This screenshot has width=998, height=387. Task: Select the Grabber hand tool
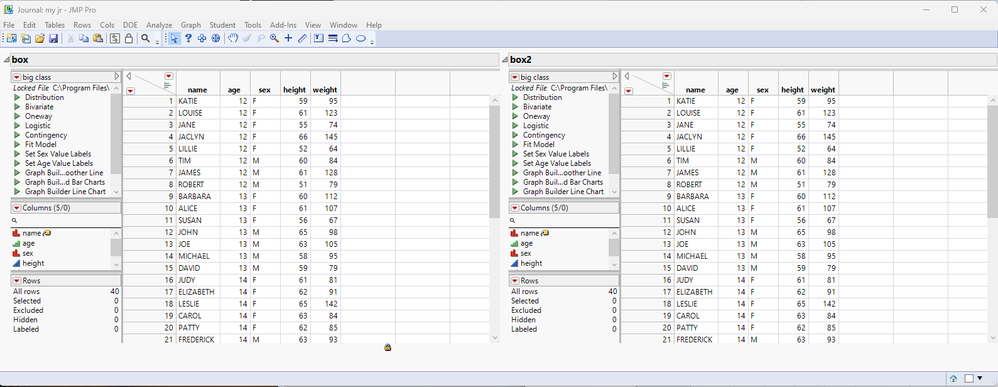pos(233,39)
